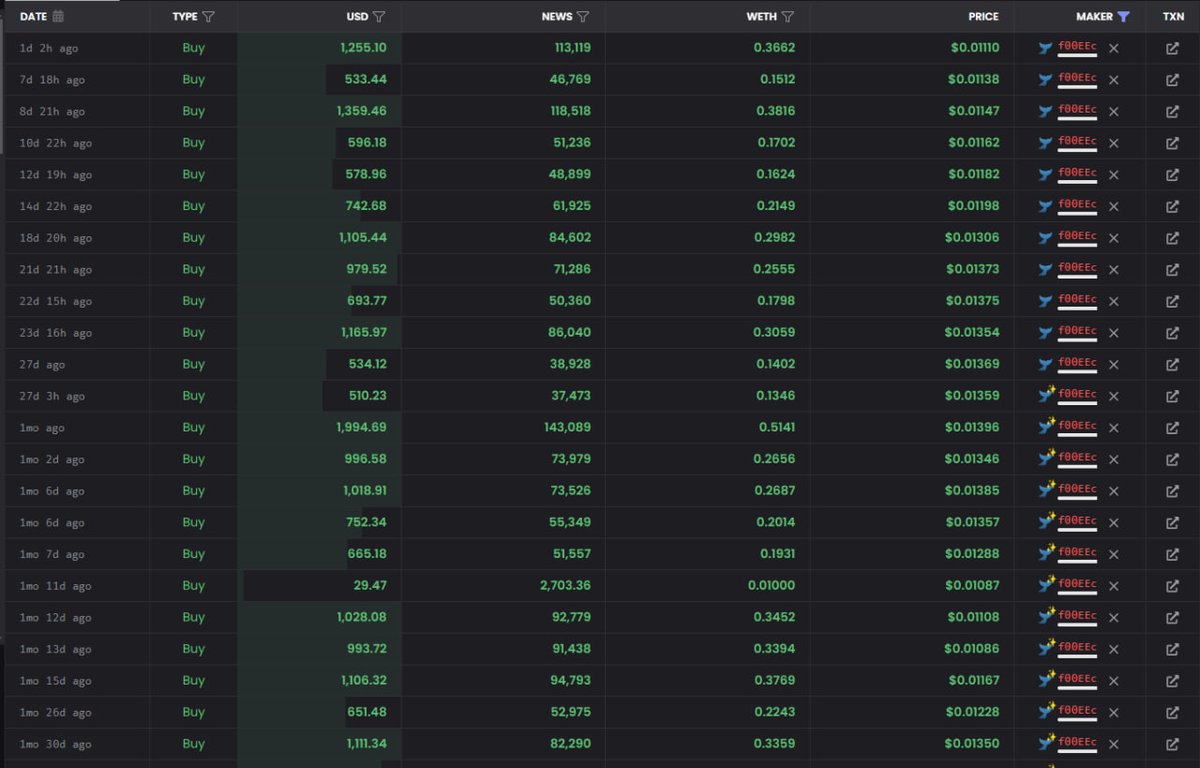The image size is (1200, 768).
Task: Remove maker filter X in 1mo ago row
Action: [1113, 428]
